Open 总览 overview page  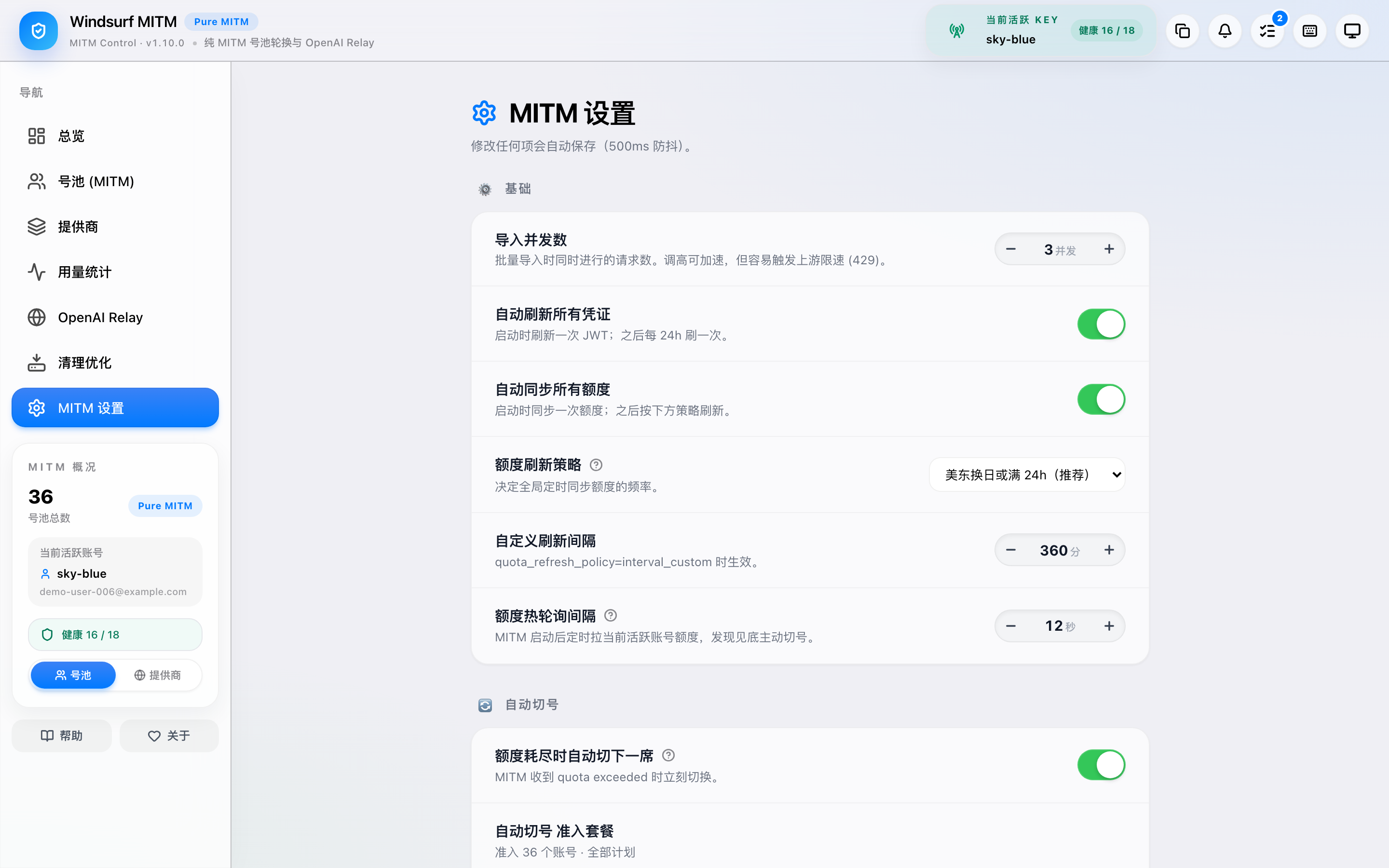tap(115, 136)
